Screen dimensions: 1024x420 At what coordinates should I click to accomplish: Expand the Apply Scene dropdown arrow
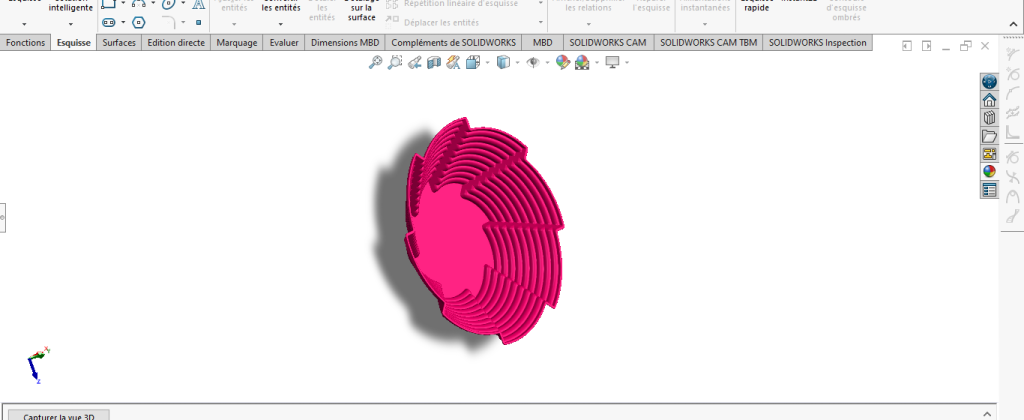pyautogui.click(x=596, y=63)
